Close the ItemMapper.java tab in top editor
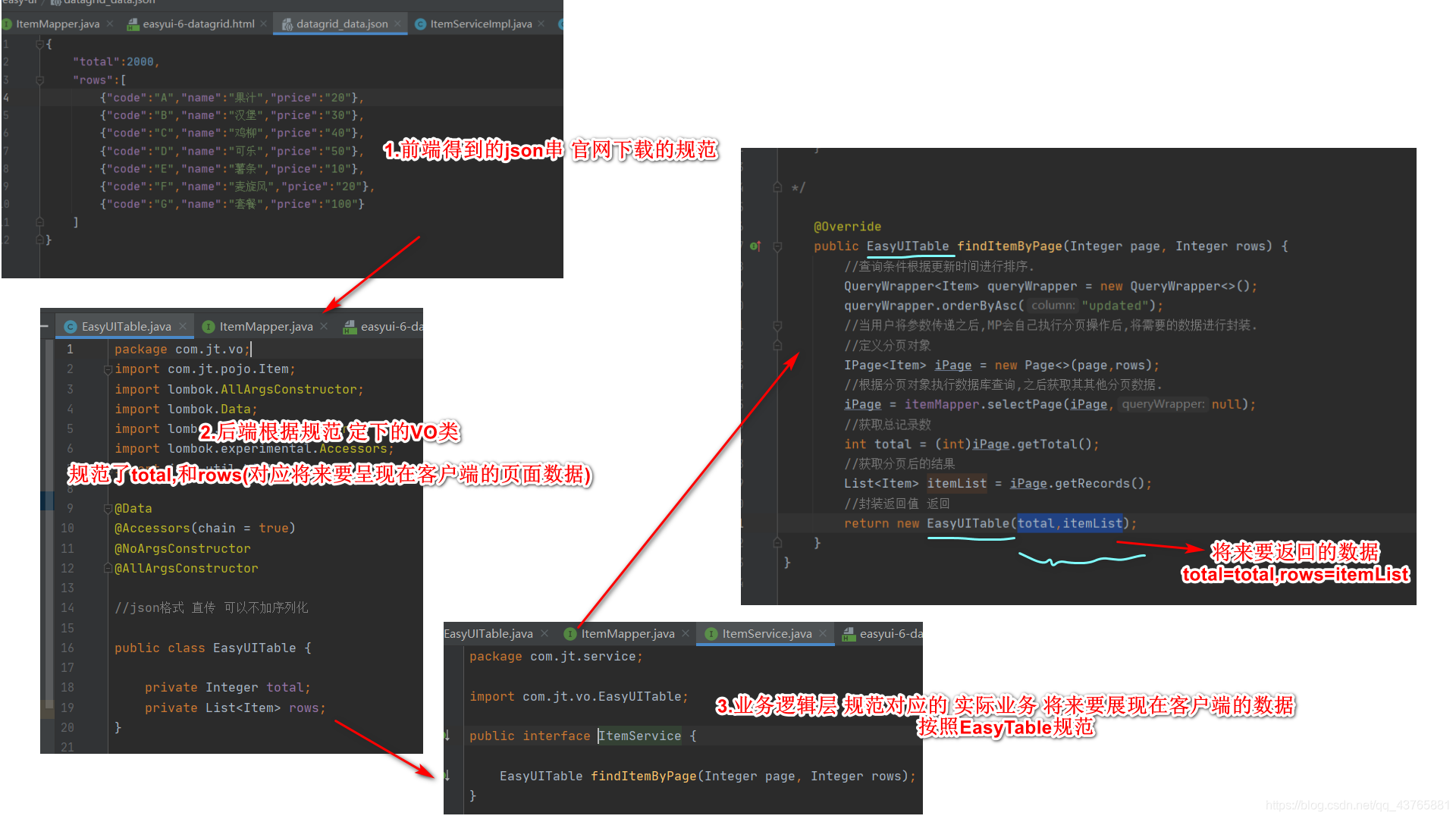Screen dimensions: 1456x819 point(110,24)
